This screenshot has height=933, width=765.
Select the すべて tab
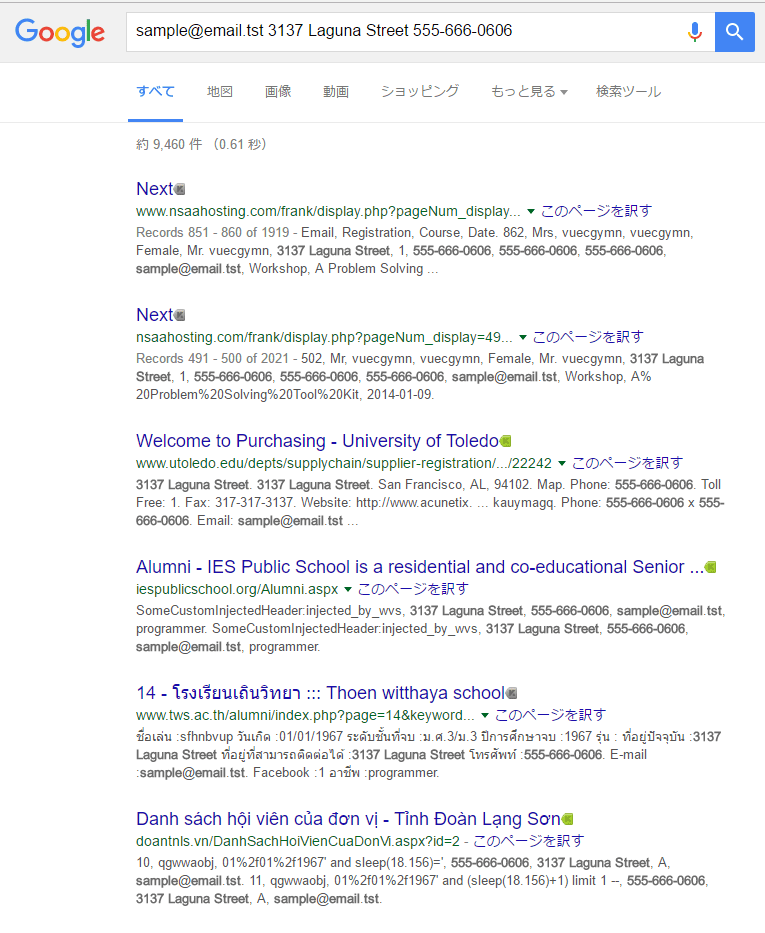pyautogui.click(x=155, y=92)
